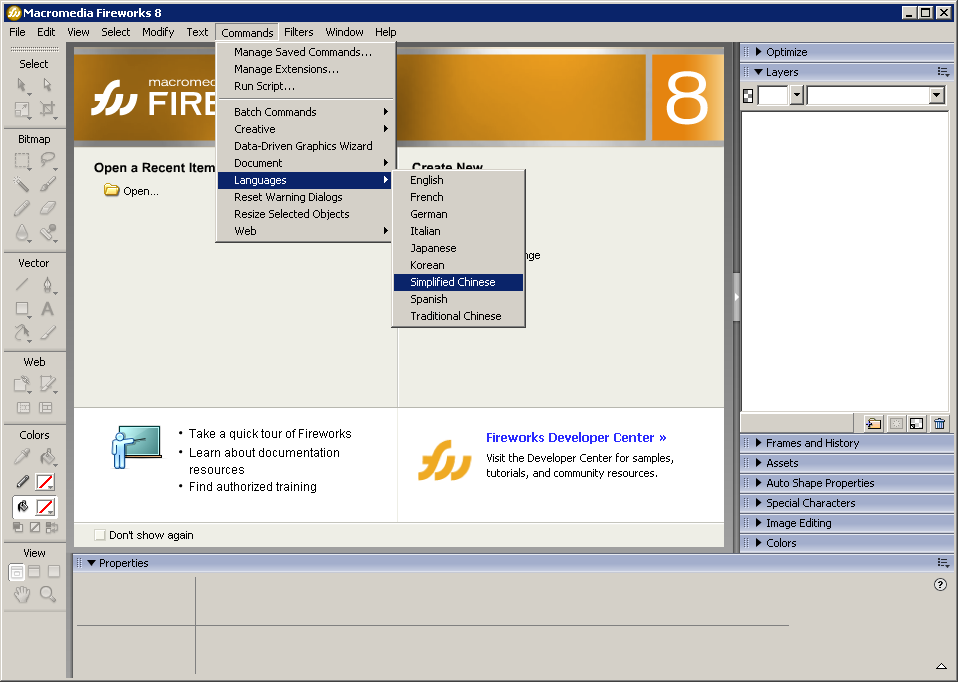Click Learn about documentation resources
Image resolution: width=958 pixels, height=682 pixels.
(264, 461)
